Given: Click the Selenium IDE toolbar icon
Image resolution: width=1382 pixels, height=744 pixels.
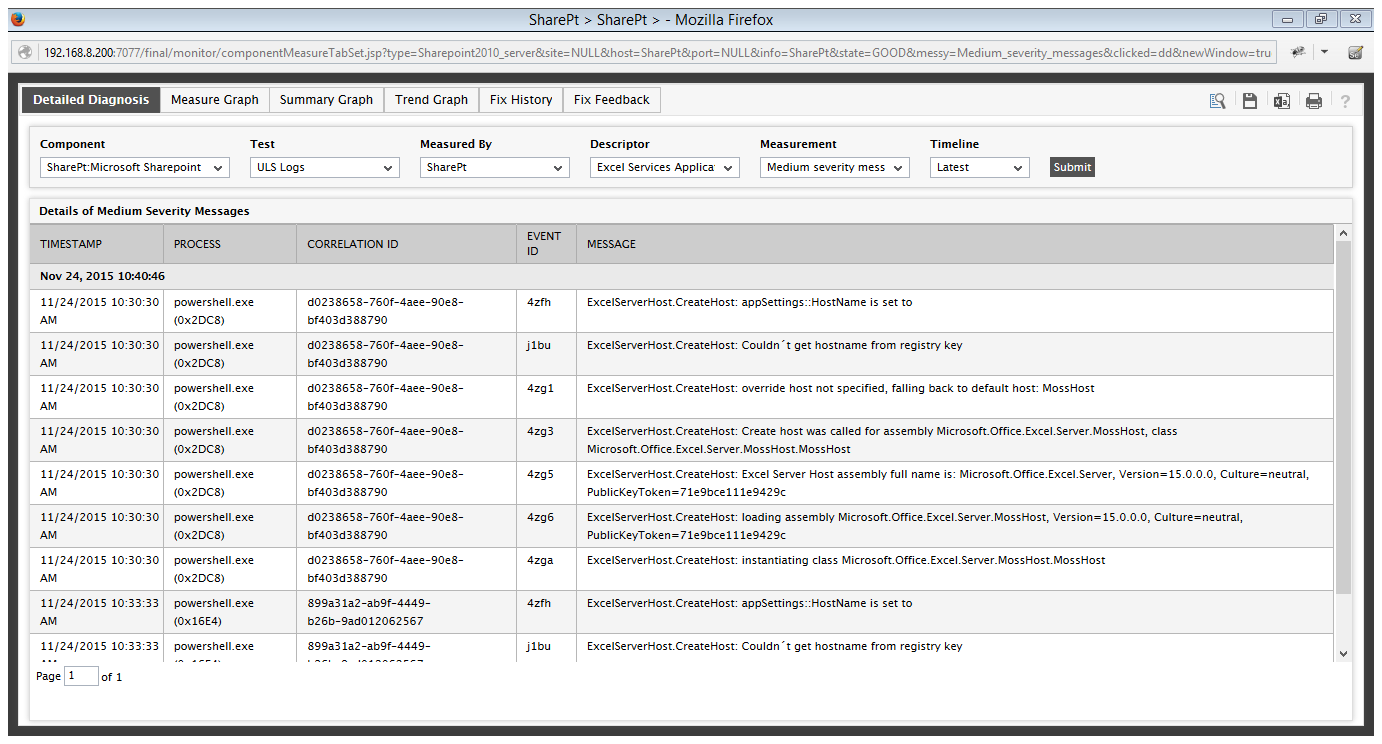Looking at the screenshot, I should (x=1356, y=52).
